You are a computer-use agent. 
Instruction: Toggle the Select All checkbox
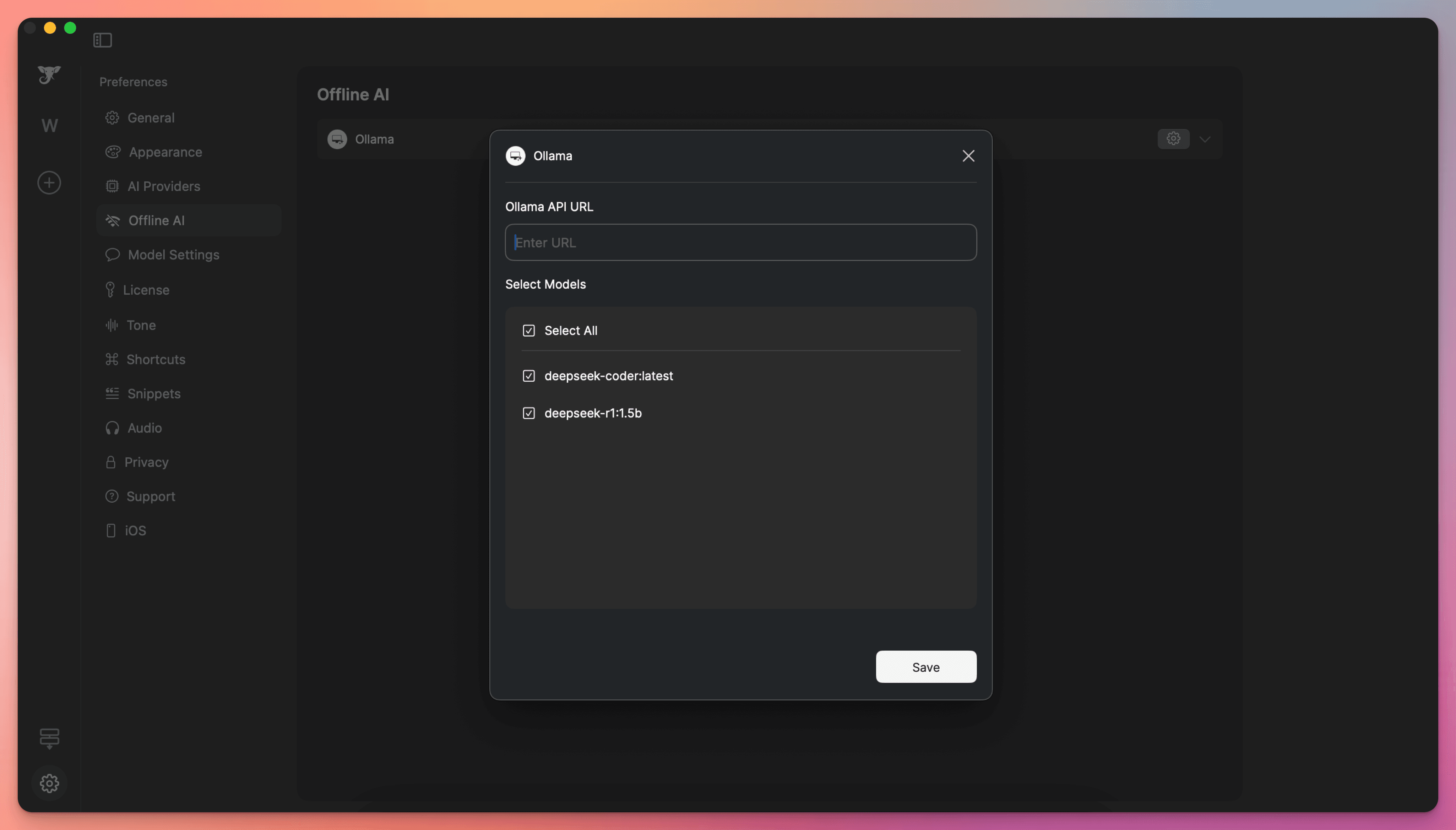pyautogui.click(x=528, y=331)
